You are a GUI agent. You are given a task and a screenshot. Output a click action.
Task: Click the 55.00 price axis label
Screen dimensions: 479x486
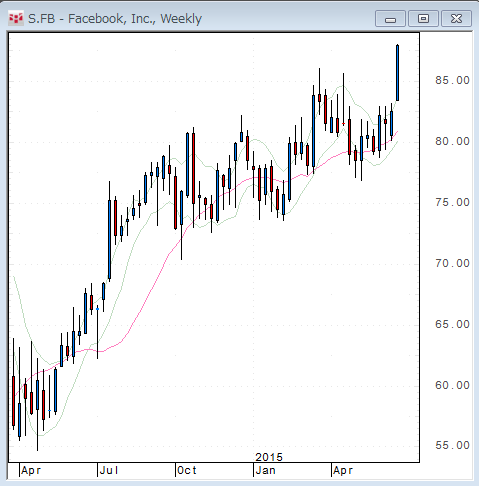[452, 445]
